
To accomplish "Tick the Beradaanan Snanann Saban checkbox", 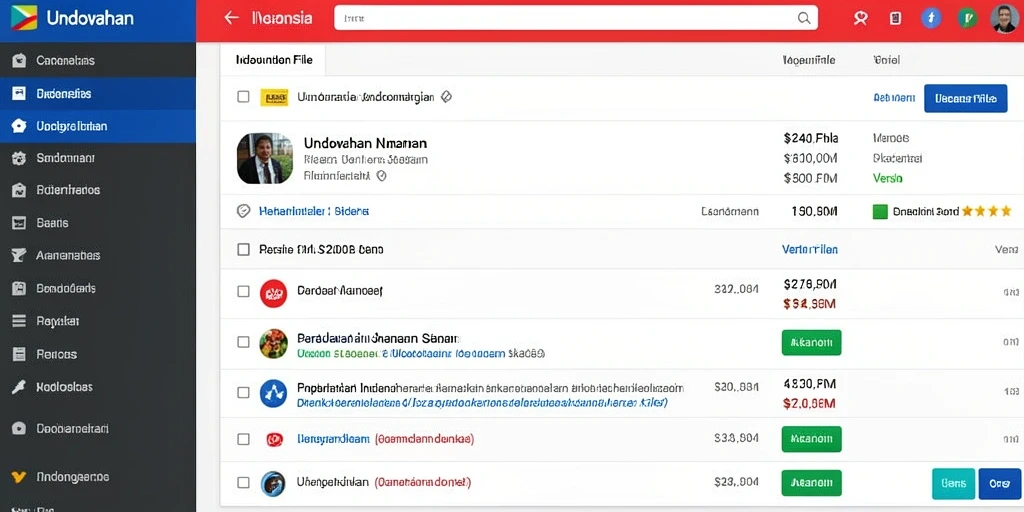I will click(243, 342).
